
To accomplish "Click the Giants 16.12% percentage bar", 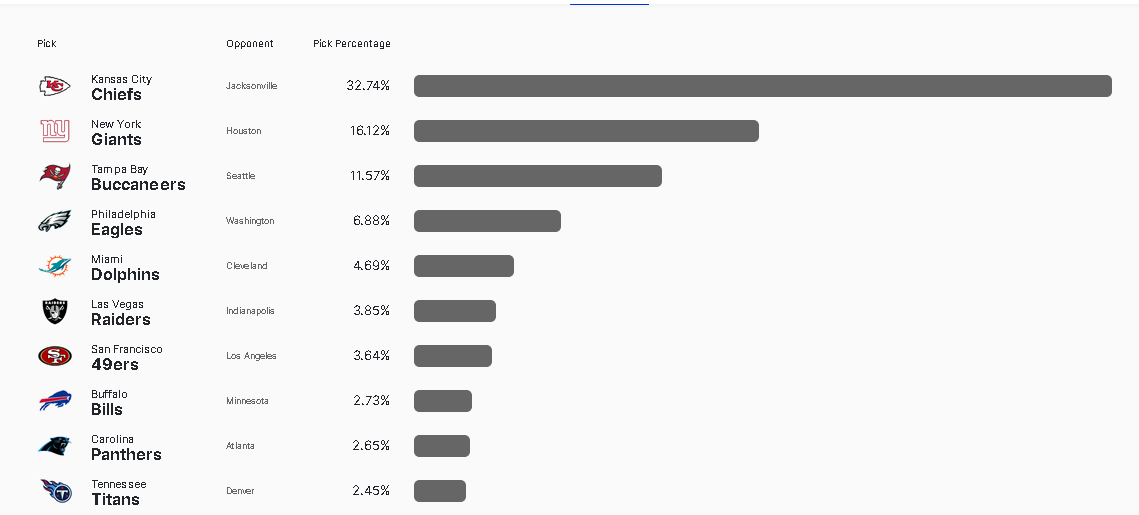I will tap(586, 131).
